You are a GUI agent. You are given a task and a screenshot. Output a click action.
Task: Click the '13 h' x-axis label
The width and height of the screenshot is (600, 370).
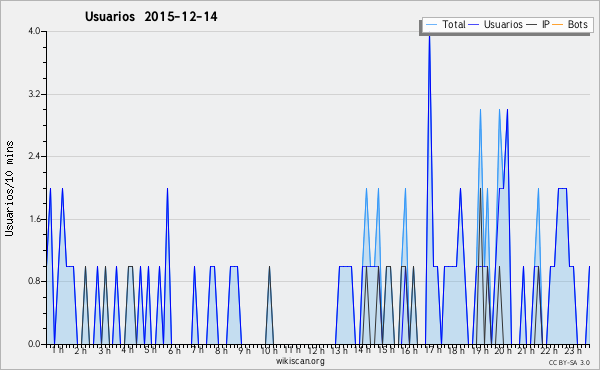(x=339, y=351)
